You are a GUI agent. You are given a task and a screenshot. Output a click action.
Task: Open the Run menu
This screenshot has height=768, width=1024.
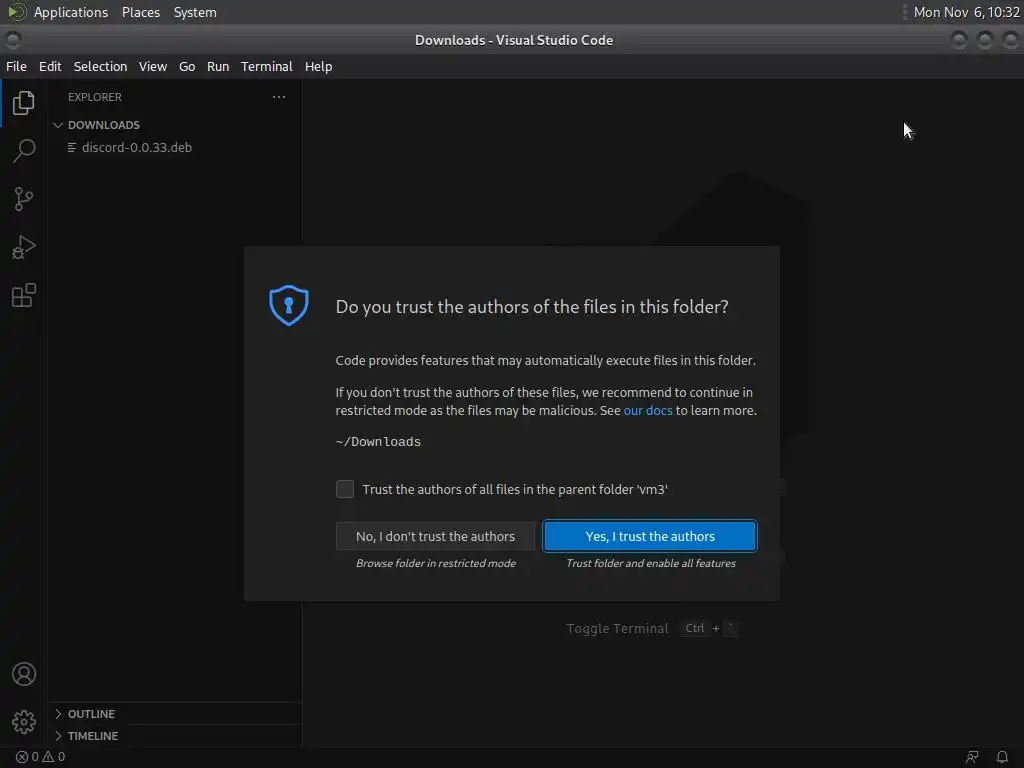[x=218, y=67]
